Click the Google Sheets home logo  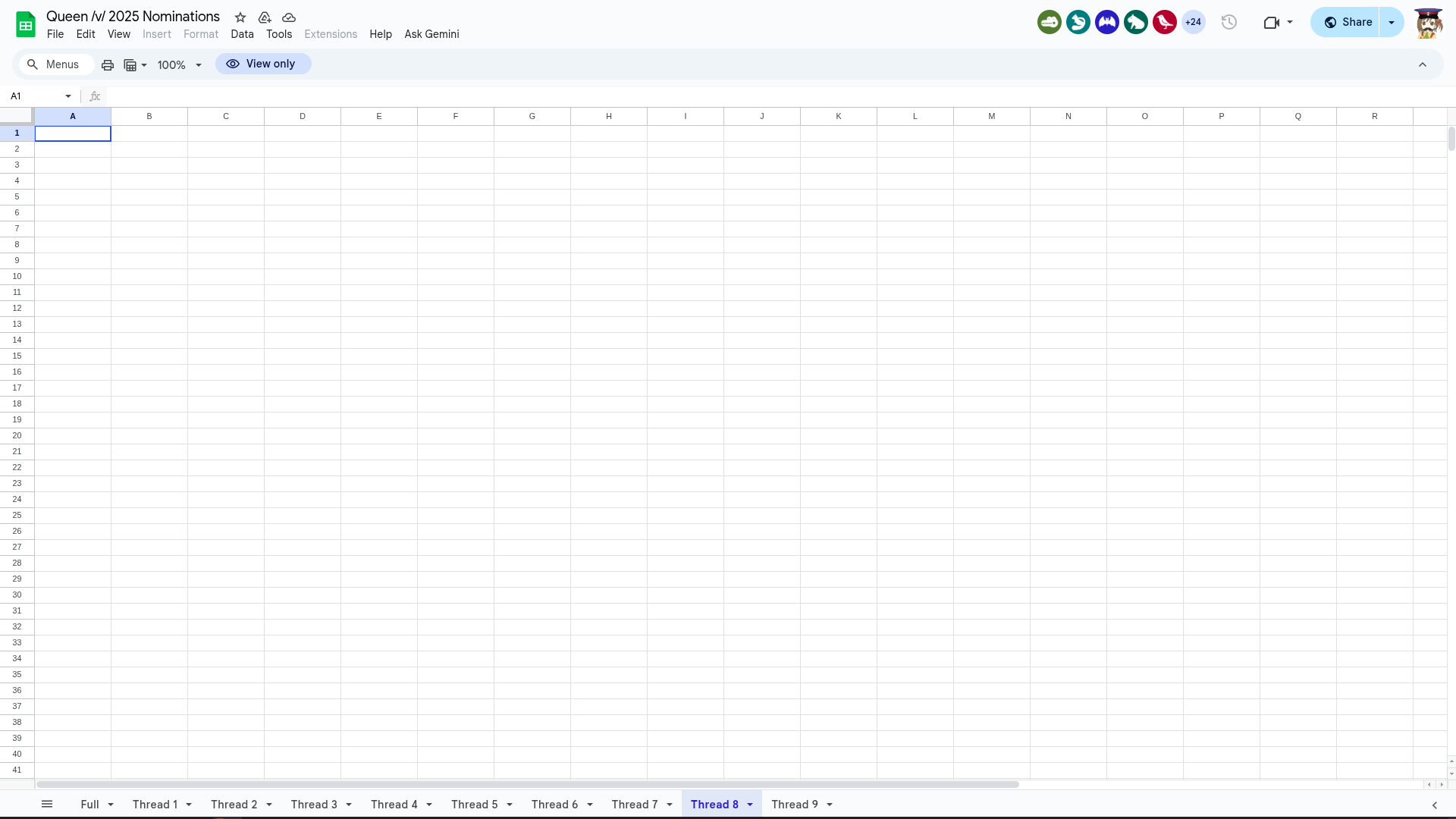point(26,24)
